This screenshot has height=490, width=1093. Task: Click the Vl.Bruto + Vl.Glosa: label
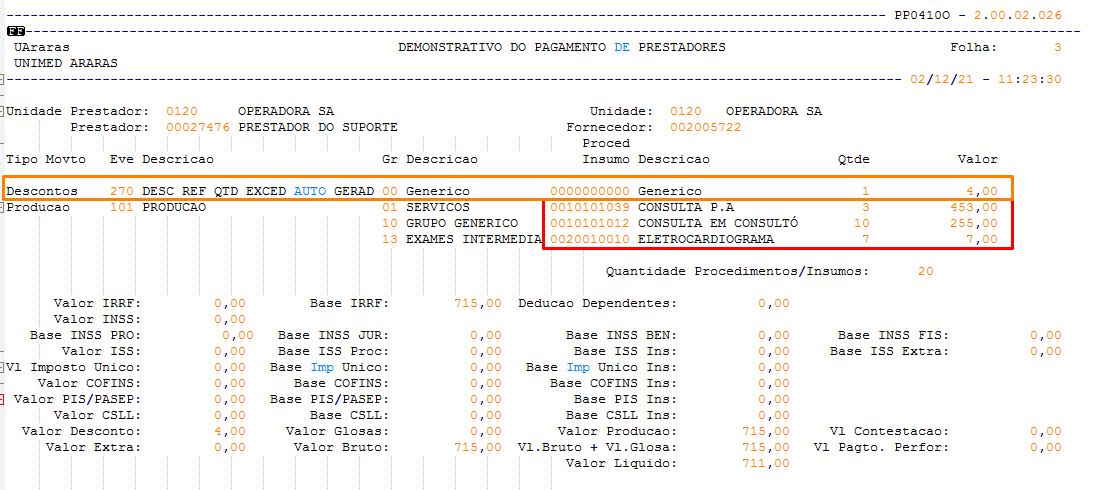pyautogui.click(x=597, y=447)
